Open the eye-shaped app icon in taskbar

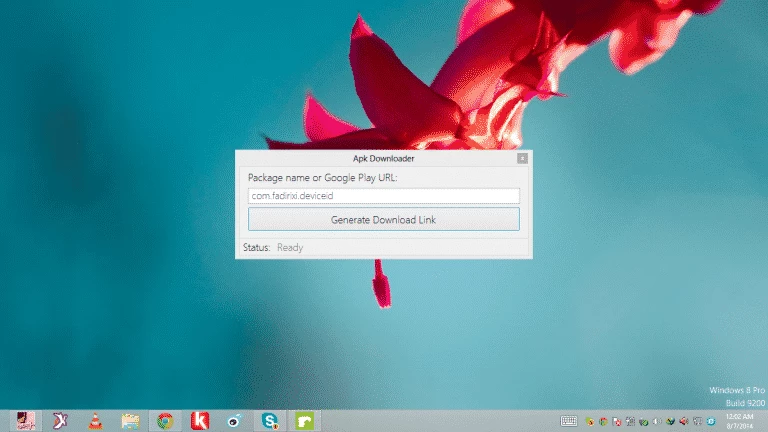click(x=234, y=421)
